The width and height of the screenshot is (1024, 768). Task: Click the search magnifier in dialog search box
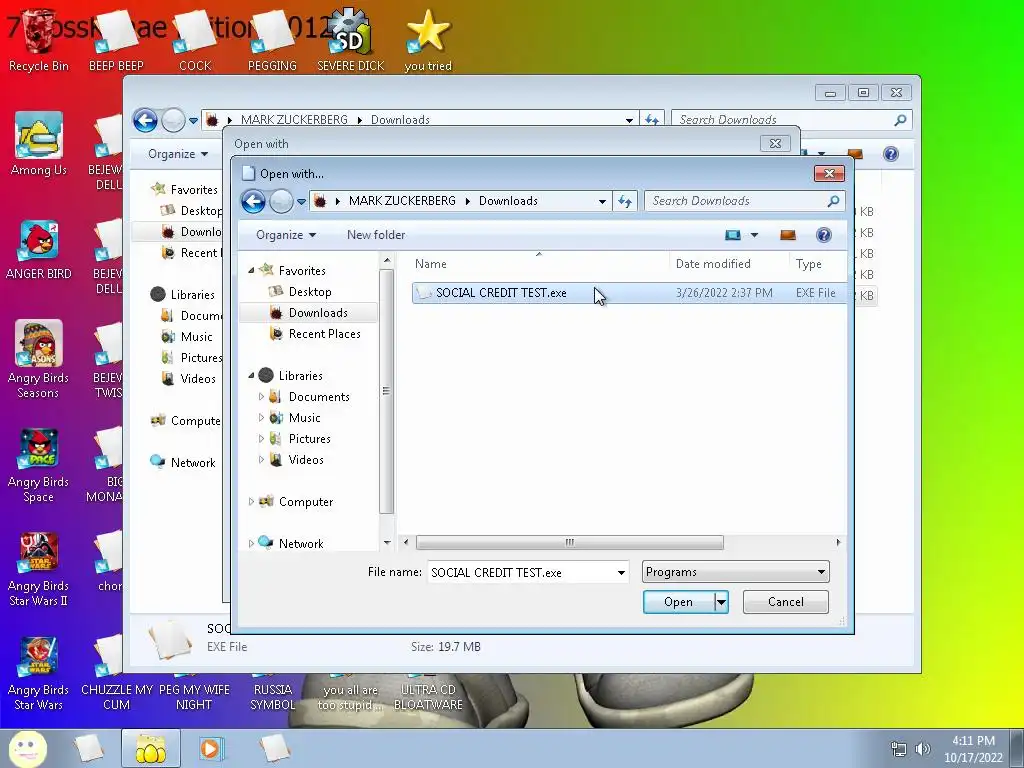click(833, 201)
